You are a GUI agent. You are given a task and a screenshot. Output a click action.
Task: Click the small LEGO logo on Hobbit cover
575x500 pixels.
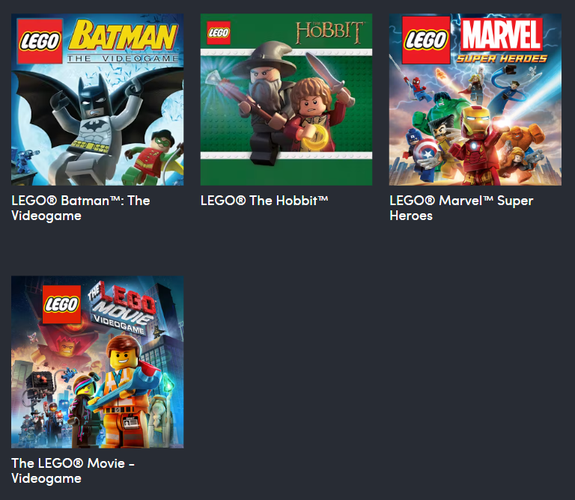(x=219, y=33)
